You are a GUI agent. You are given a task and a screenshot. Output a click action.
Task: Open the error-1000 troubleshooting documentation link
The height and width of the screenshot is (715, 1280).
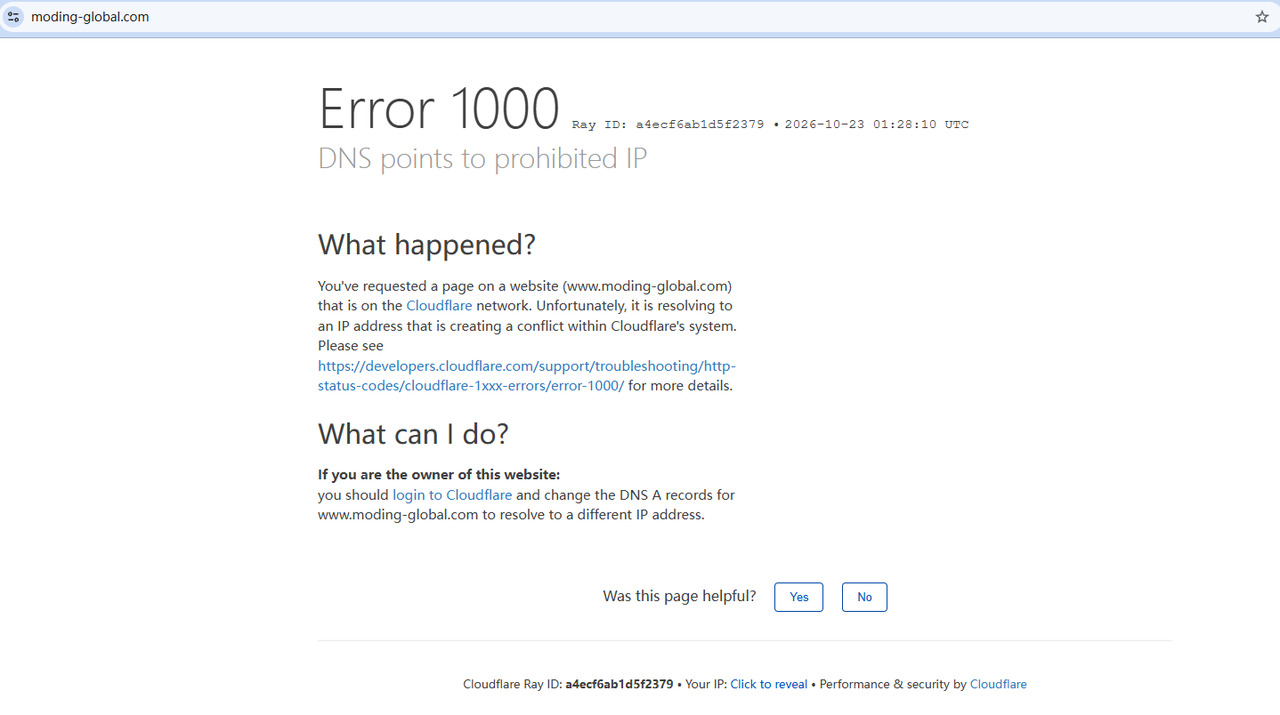pyautogui.click(x=527, y=376)
